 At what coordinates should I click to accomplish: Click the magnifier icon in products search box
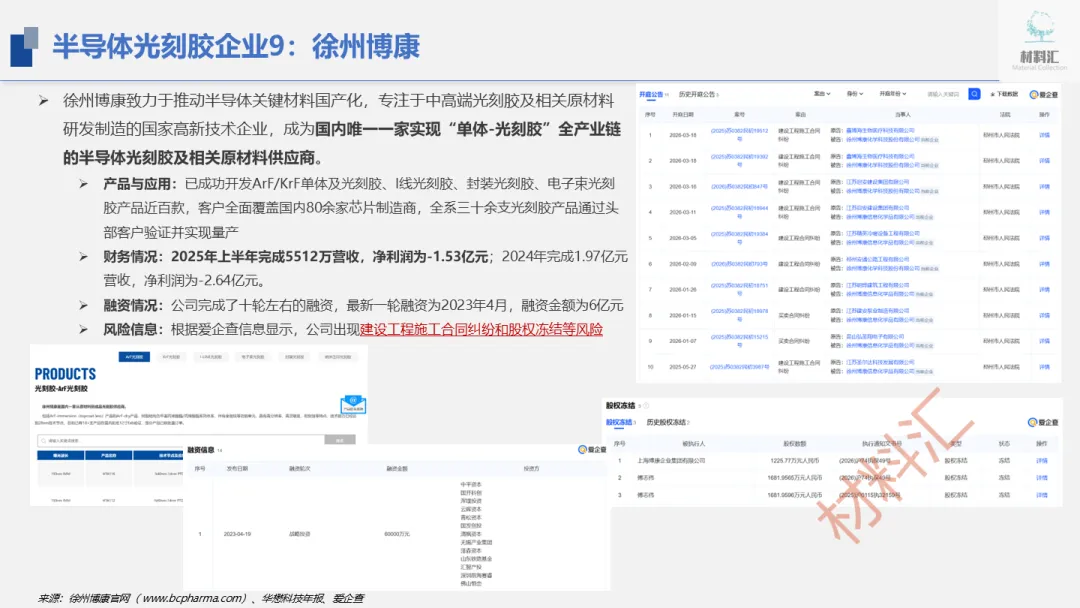(44, 441)
